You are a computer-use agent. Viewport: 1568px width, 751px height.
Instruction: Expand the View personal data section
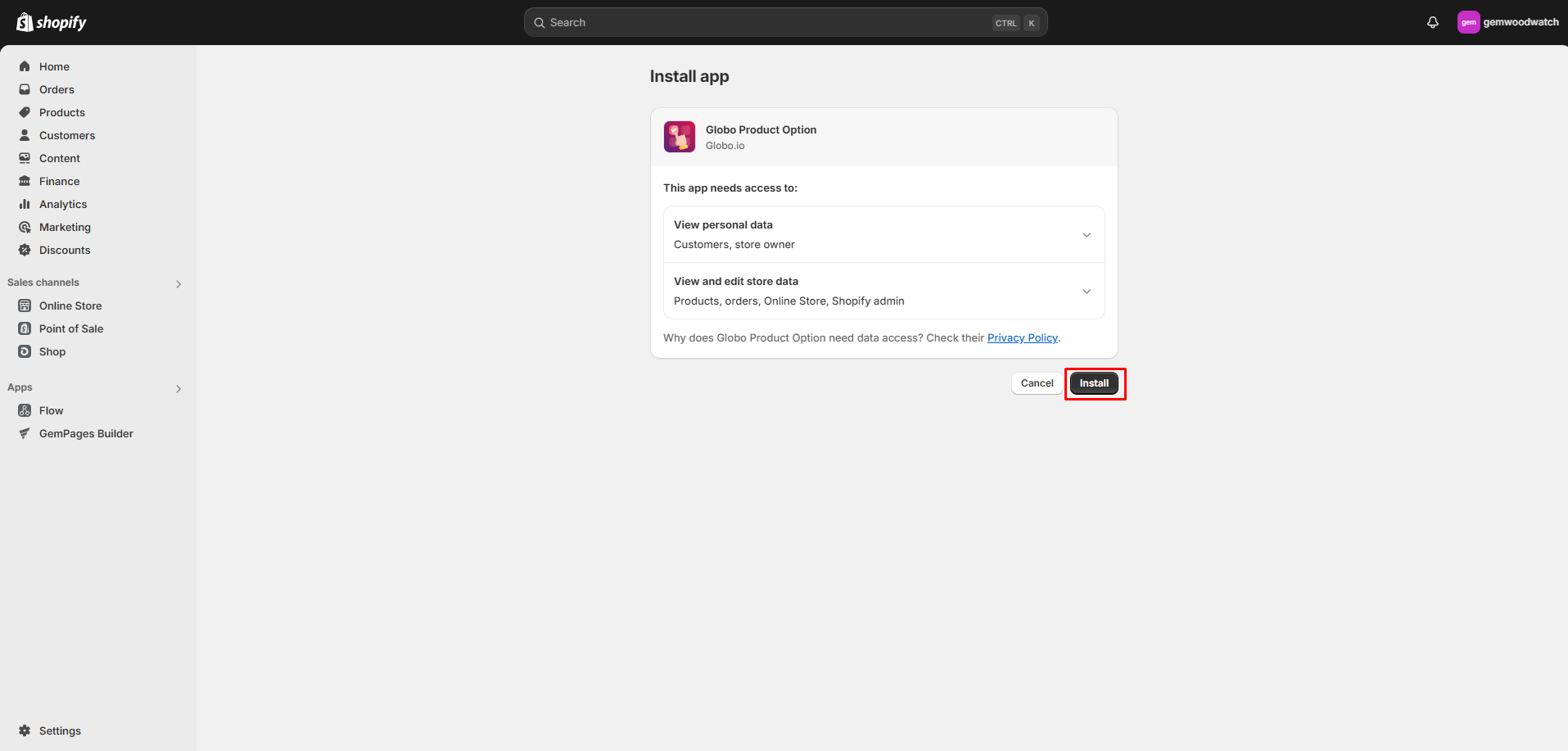pos(1087,234)
